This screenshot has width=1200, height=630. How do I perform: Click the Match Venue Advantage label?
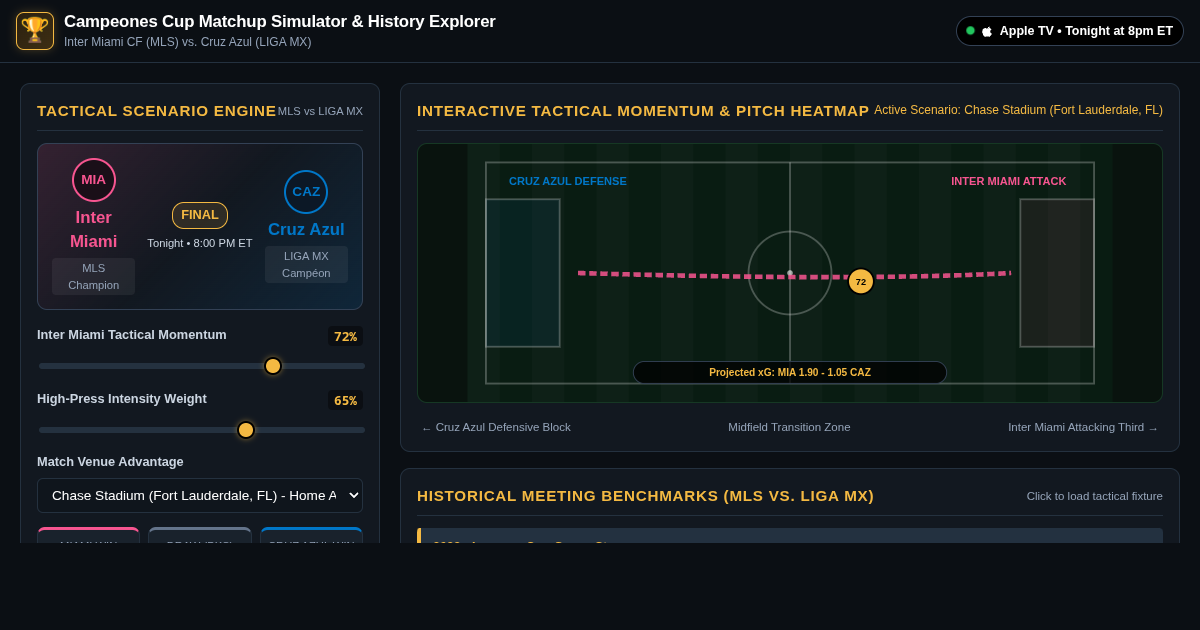point(110,462)
